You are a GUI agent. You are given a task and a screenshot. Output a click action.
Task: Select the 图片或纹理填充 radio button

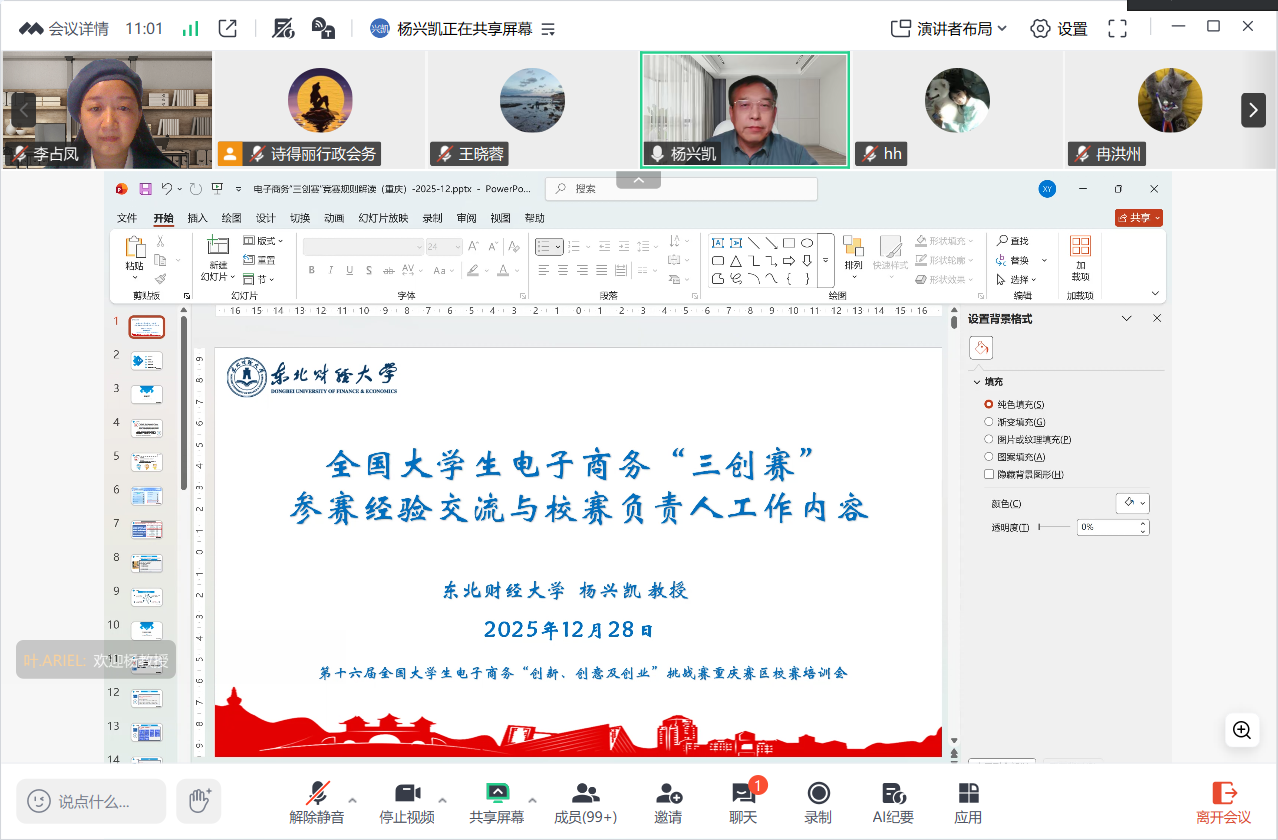[x=990, y=439]
